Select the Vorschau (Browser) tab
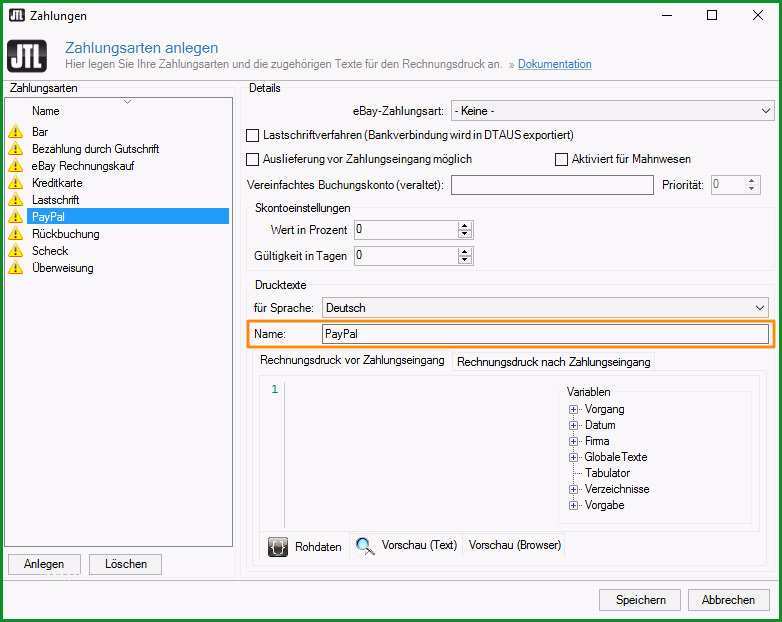 pos(515,545)
